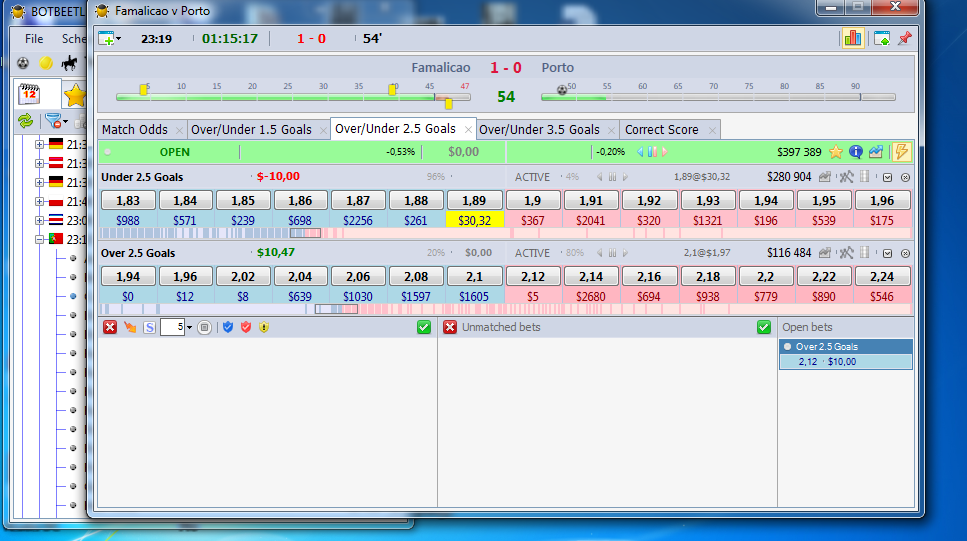
Task: Click the red cancel button beside Unmatched bets
Action: (450, 327)
